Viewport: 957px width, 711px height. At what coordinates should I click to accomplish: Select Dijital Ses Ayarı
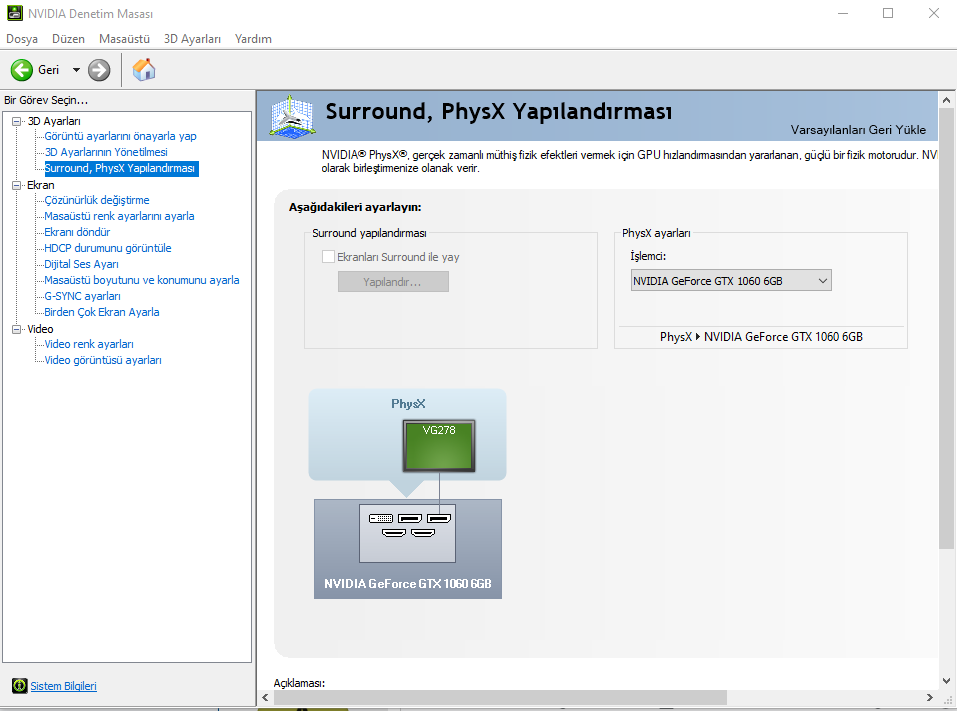(x=82, y=264)
